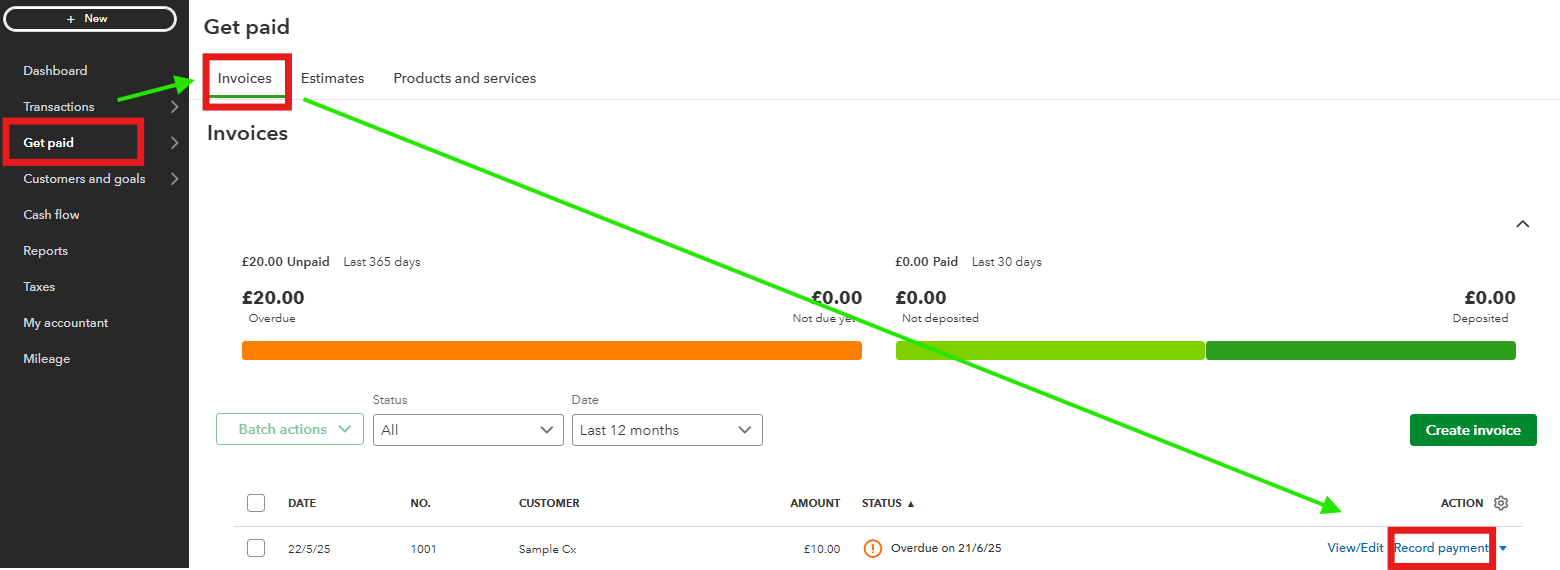Open Dashboard in the sidebar
Viewport: 1560px width, 570px height.
55,71
